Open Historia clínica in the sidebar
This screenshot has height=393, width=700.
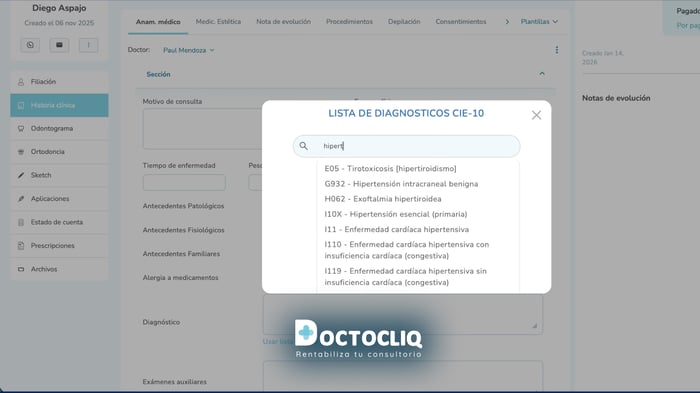(59, 105)
